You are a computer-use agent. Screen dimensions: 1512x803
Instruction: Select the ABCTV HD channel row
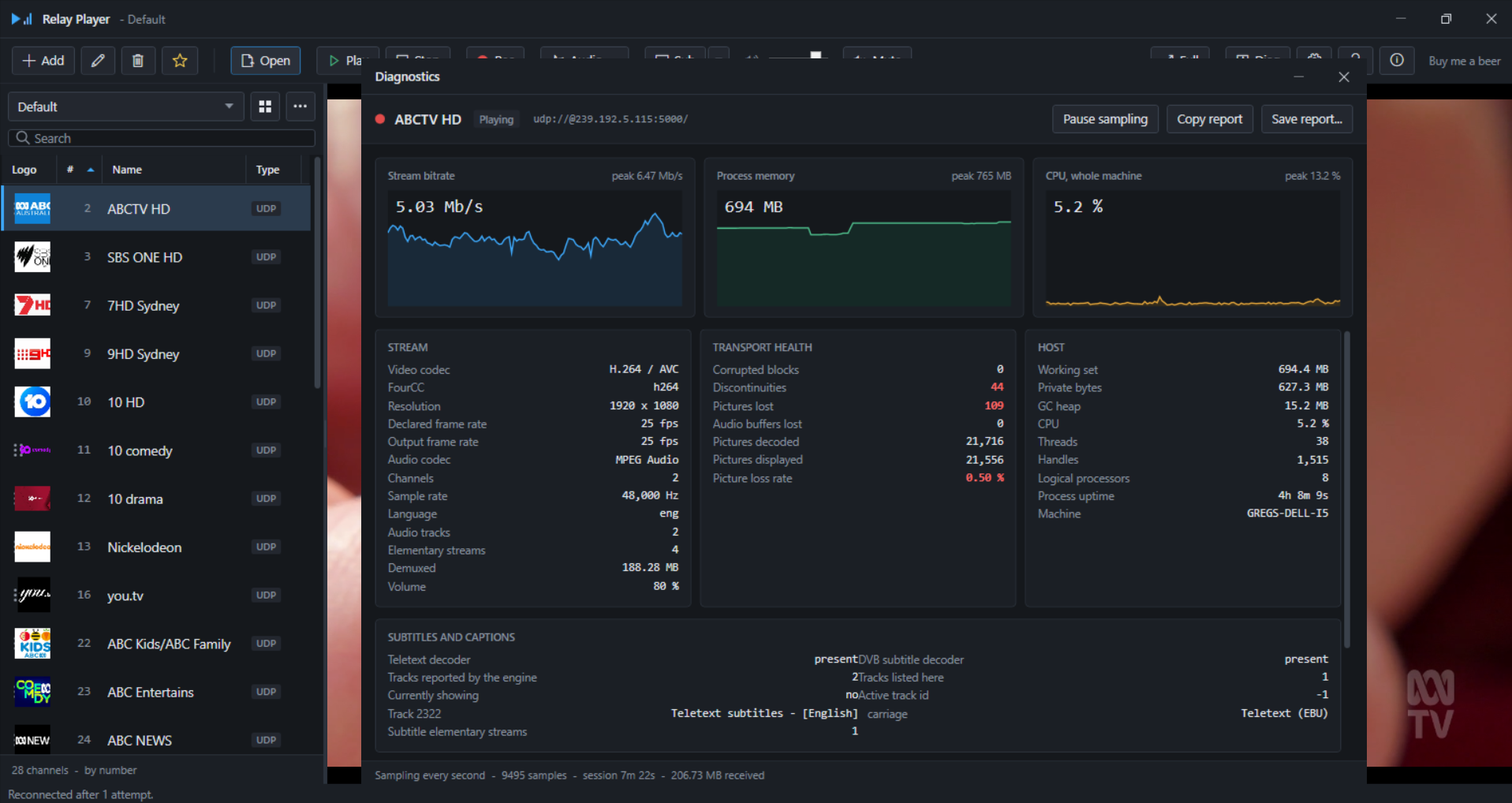156,208
